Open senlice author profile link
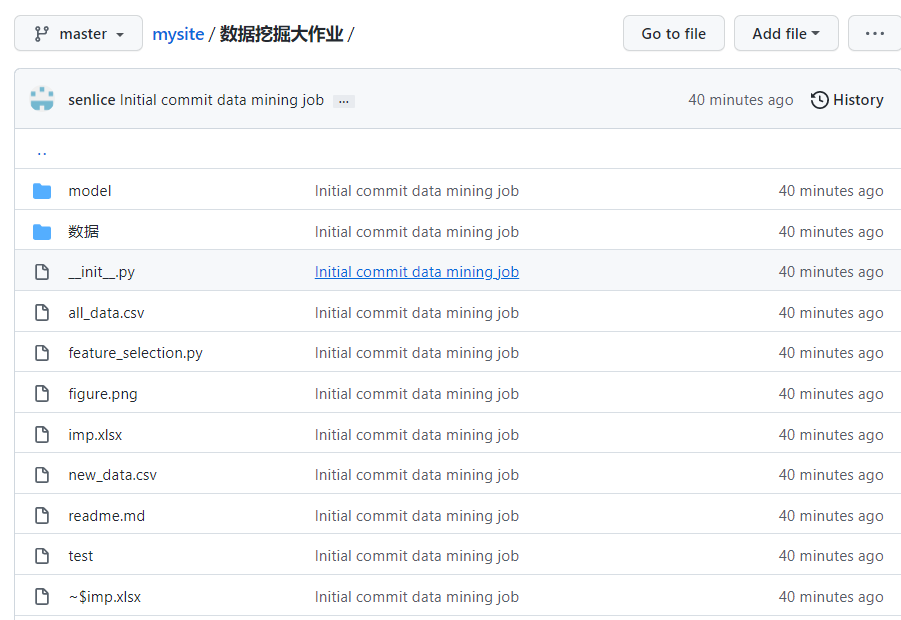The height and width of the screenshot is (620, 901). (92, 100)
